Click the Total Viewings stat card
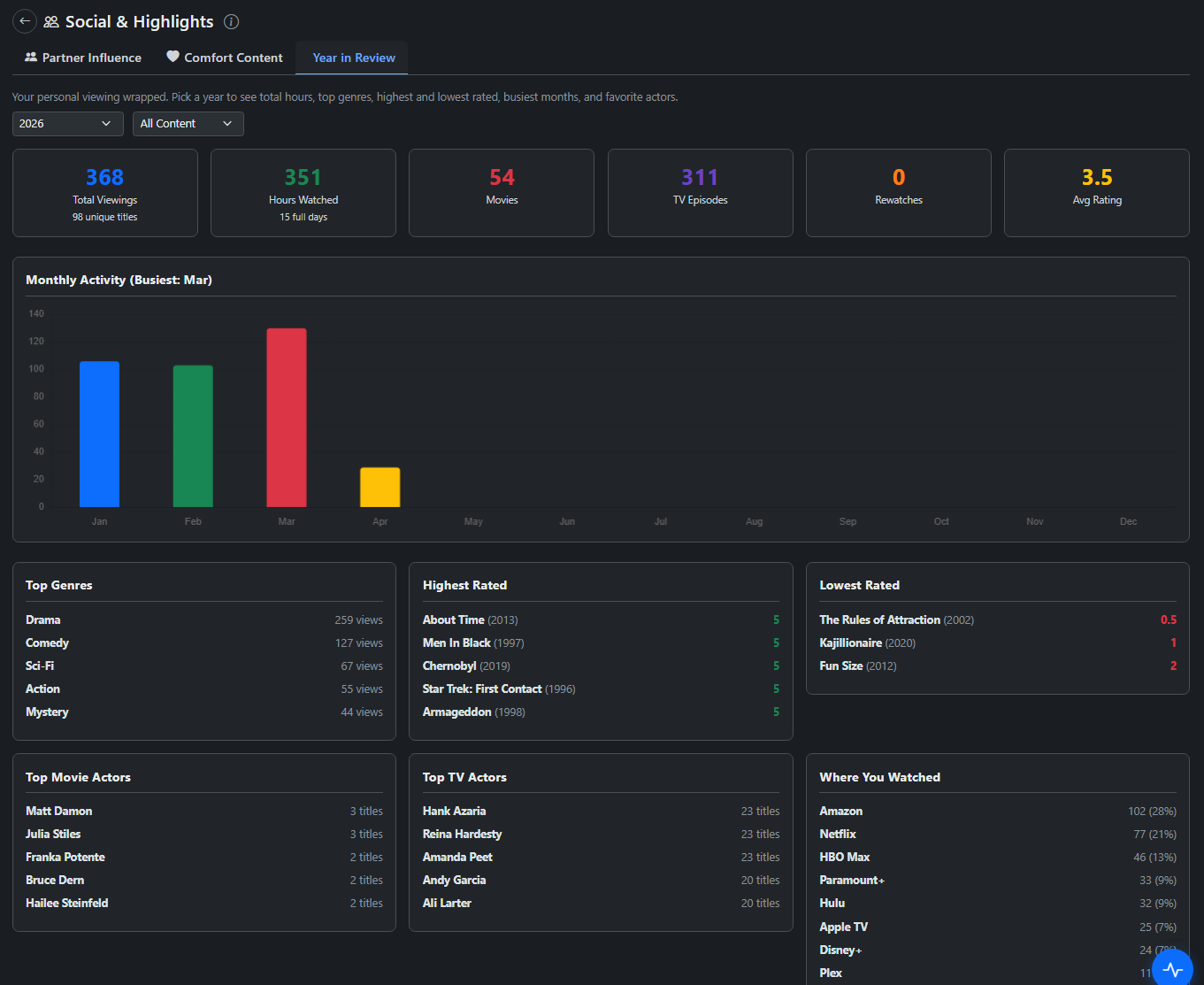Screen dimensions: 1204x985 (105, 193)
